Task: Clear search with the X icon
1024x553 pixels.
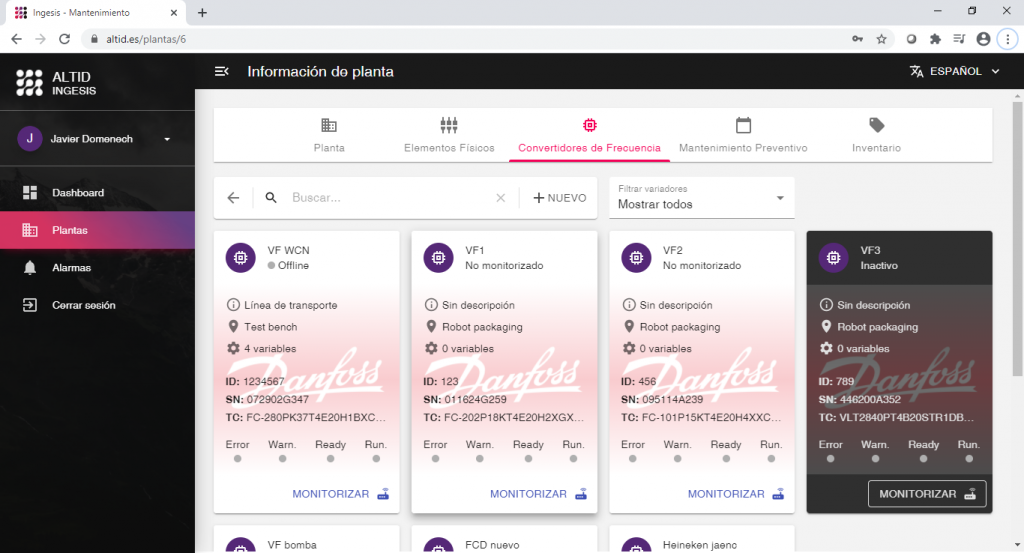Action: tap(501, 198)
